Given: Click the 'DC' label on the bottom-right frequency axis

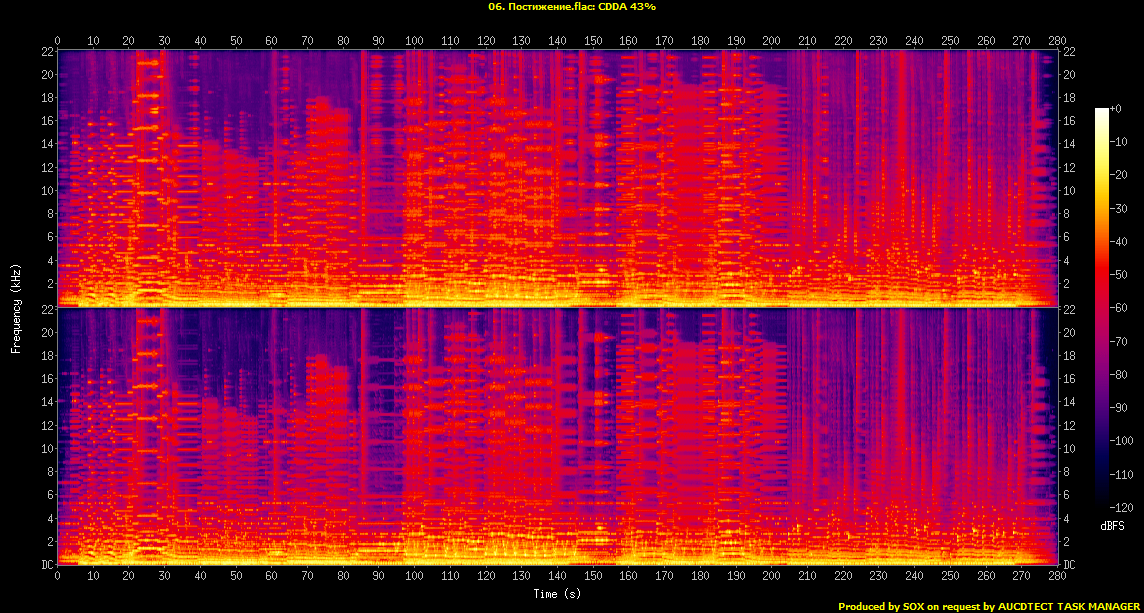Looking at the screenshot, I should tap(1068, 565).
